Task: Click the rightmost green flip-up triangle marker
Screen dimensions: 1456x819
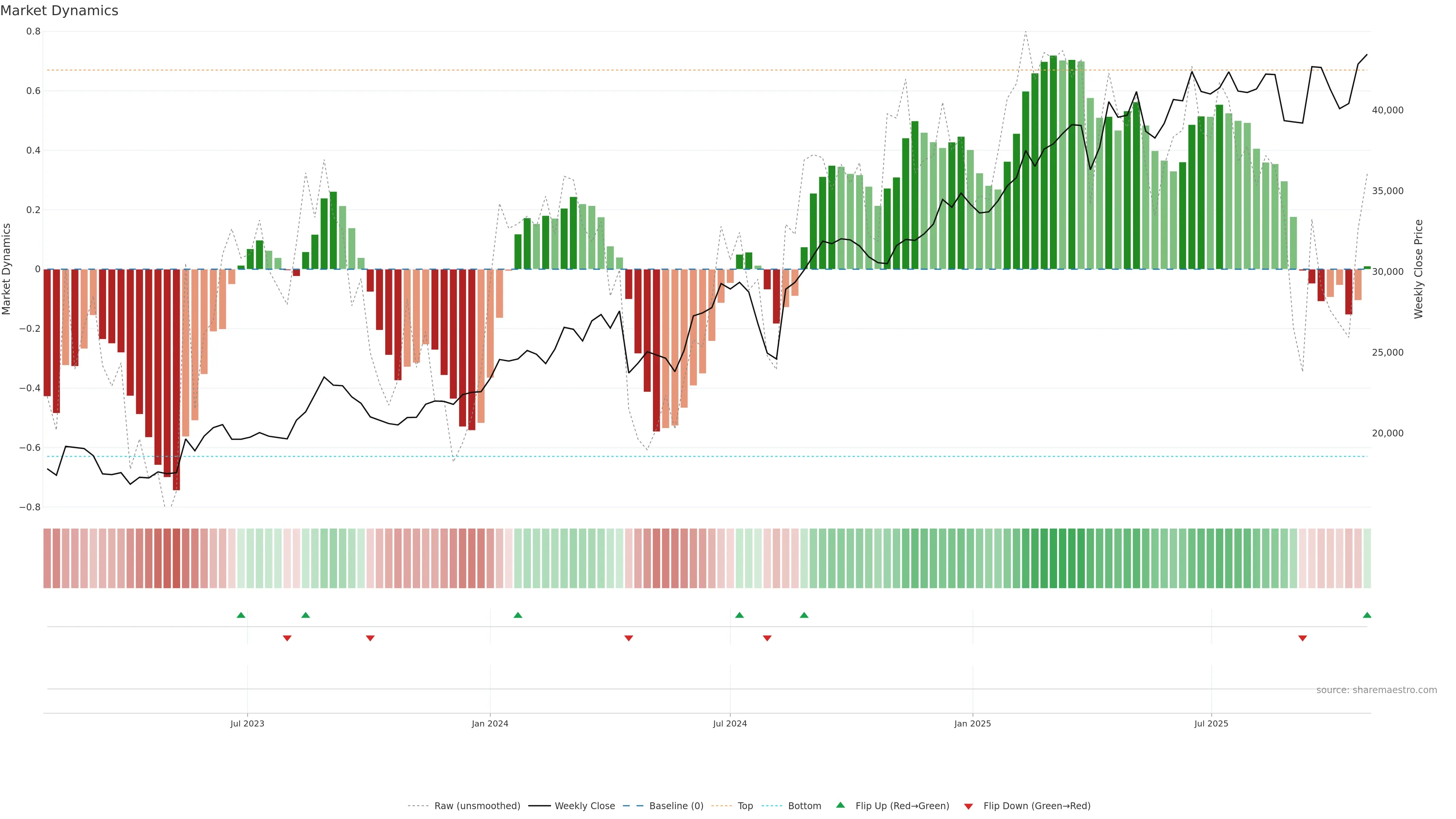Action: [1367, 615]
